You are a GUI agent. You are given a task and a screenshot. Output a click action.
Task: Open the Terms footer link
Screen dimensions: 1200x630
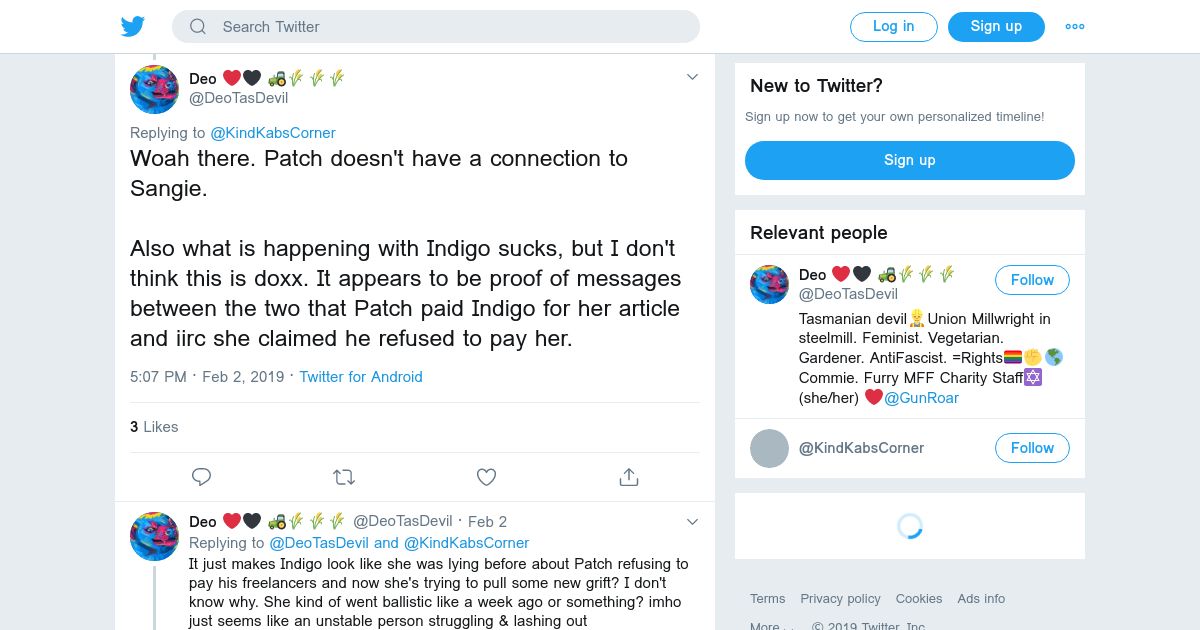coord(767,598)
